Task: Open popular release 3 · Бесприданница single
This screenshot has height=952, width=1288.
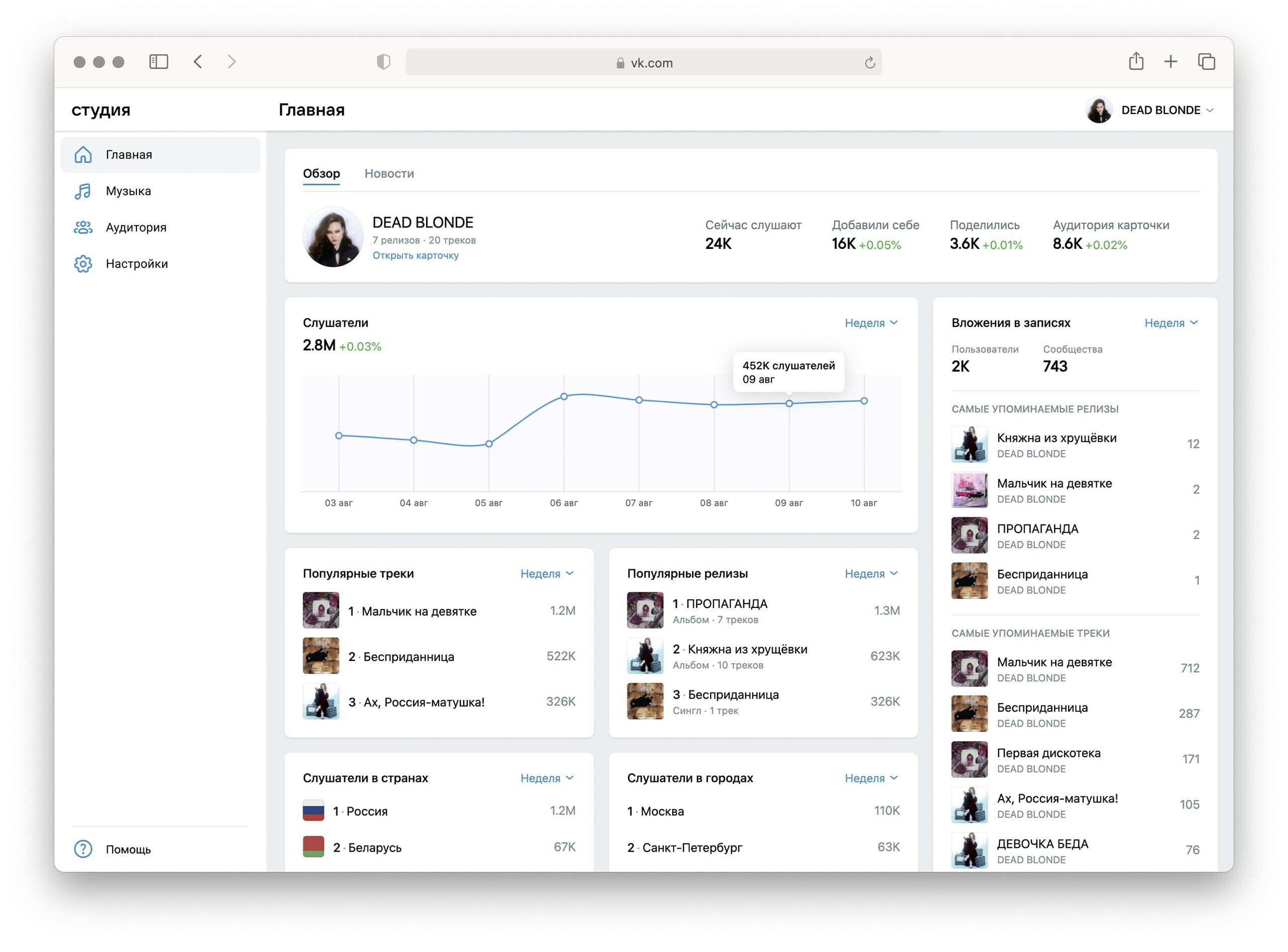Action: point(763,702)
